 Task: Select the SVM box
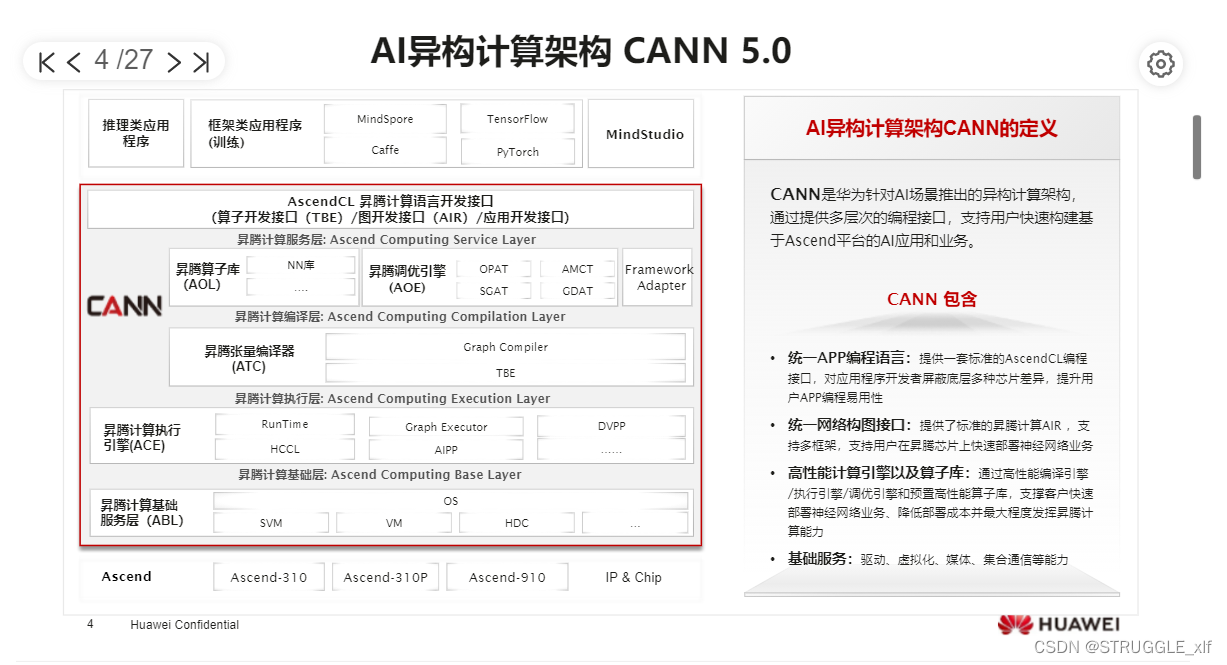click(x=271, y=523)
